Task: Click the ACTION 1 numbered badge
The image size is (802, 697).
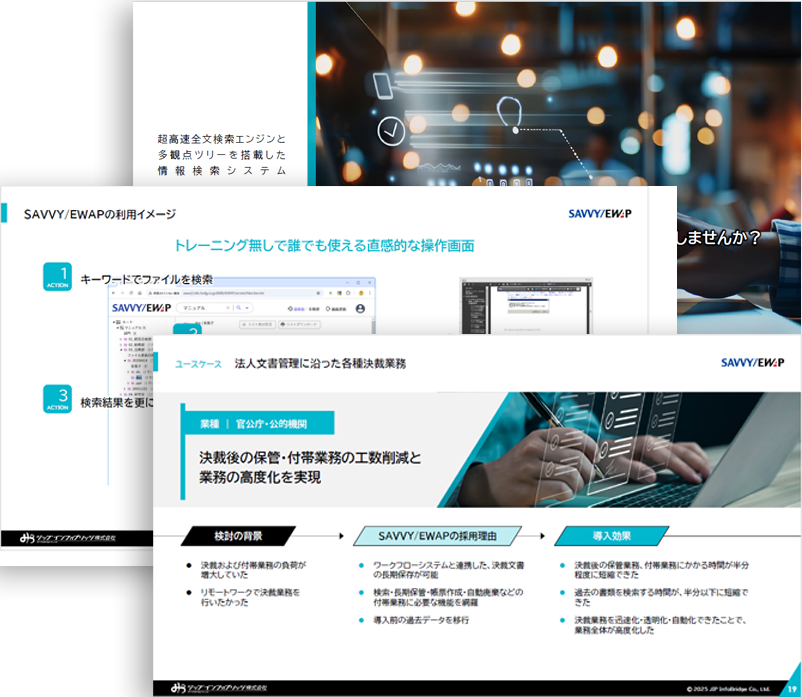Action: point(58,278)
